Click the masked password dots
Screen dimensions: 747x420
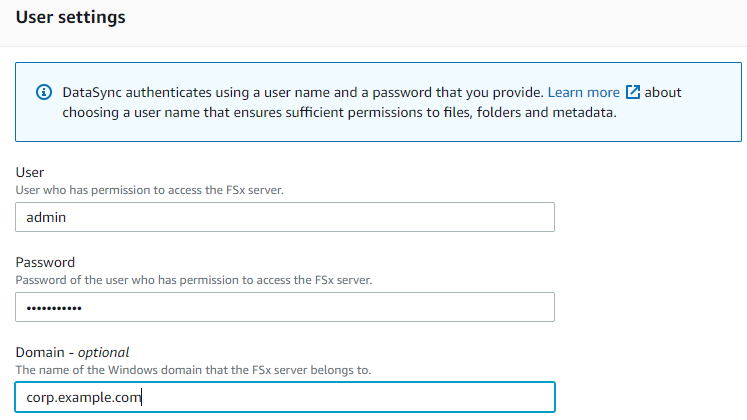(54, 308)
